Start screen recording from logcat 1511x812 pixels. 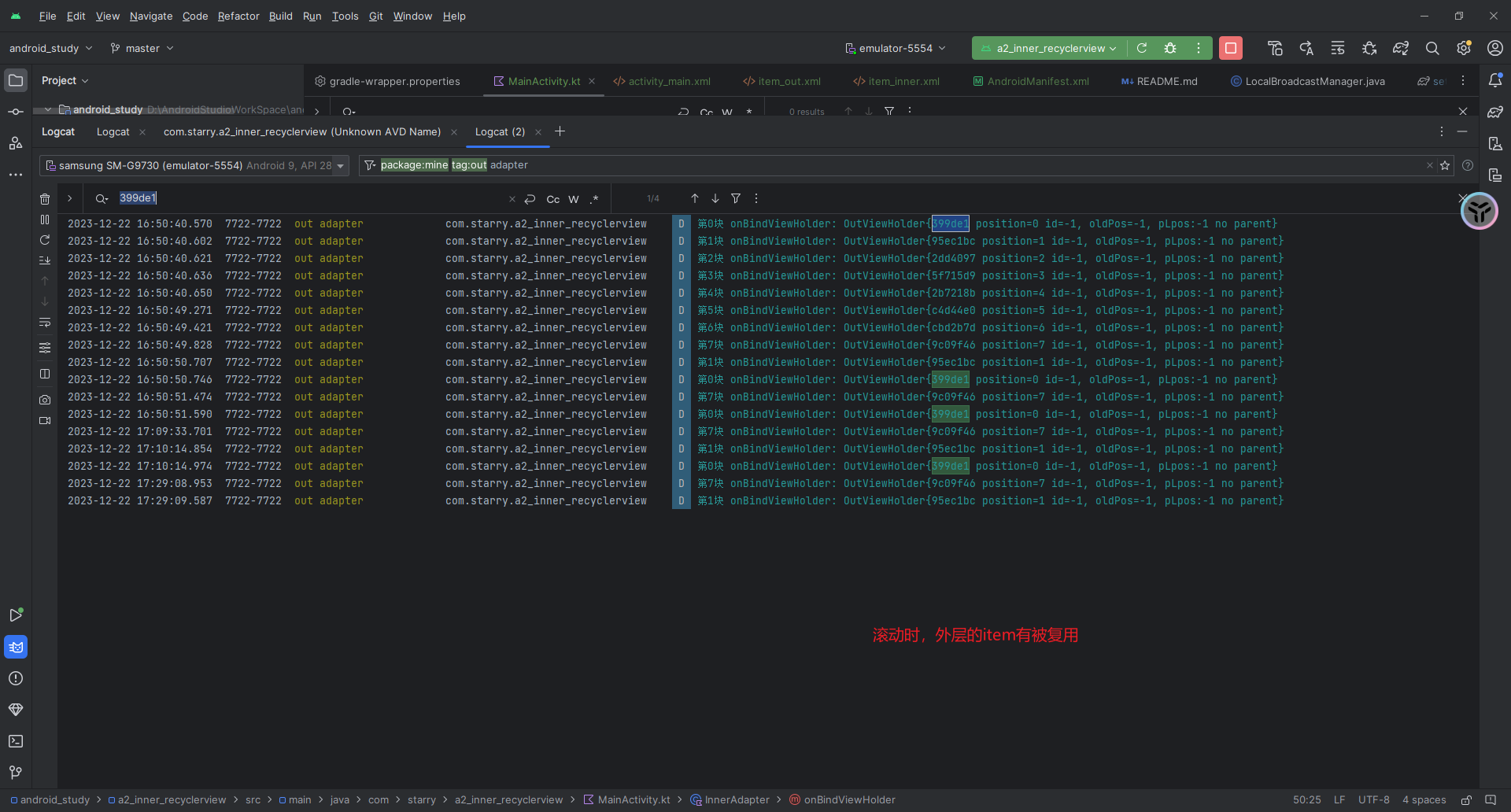pos(45,420)
